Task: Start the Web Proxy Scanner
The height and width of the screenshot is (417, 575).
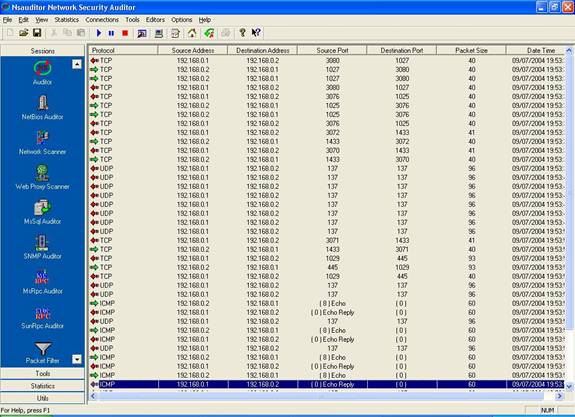Action: [x=43, y=177]
